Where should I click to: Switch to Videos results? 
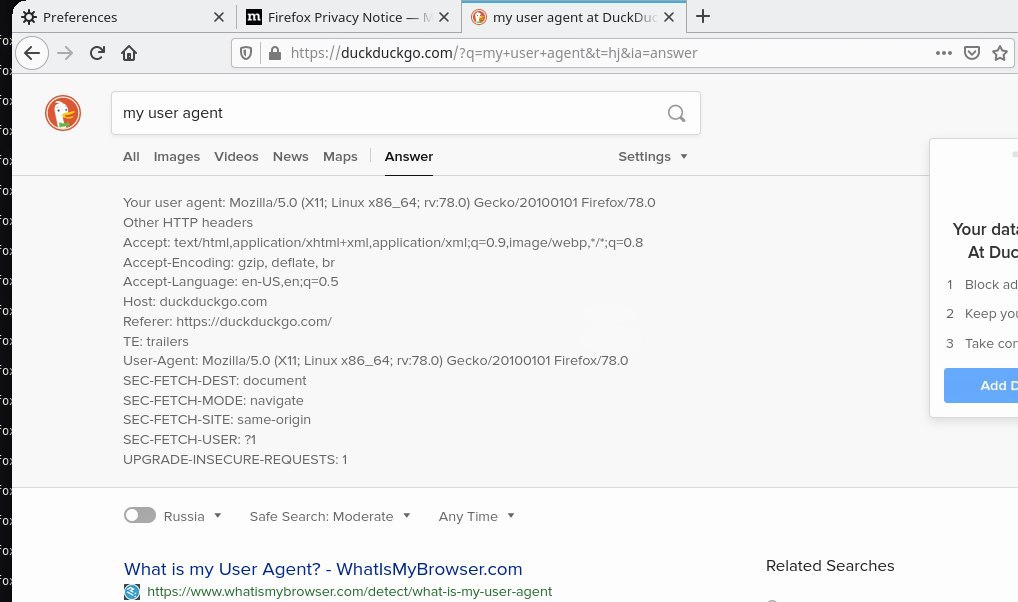pyautogui.click(x=236, y=157)
